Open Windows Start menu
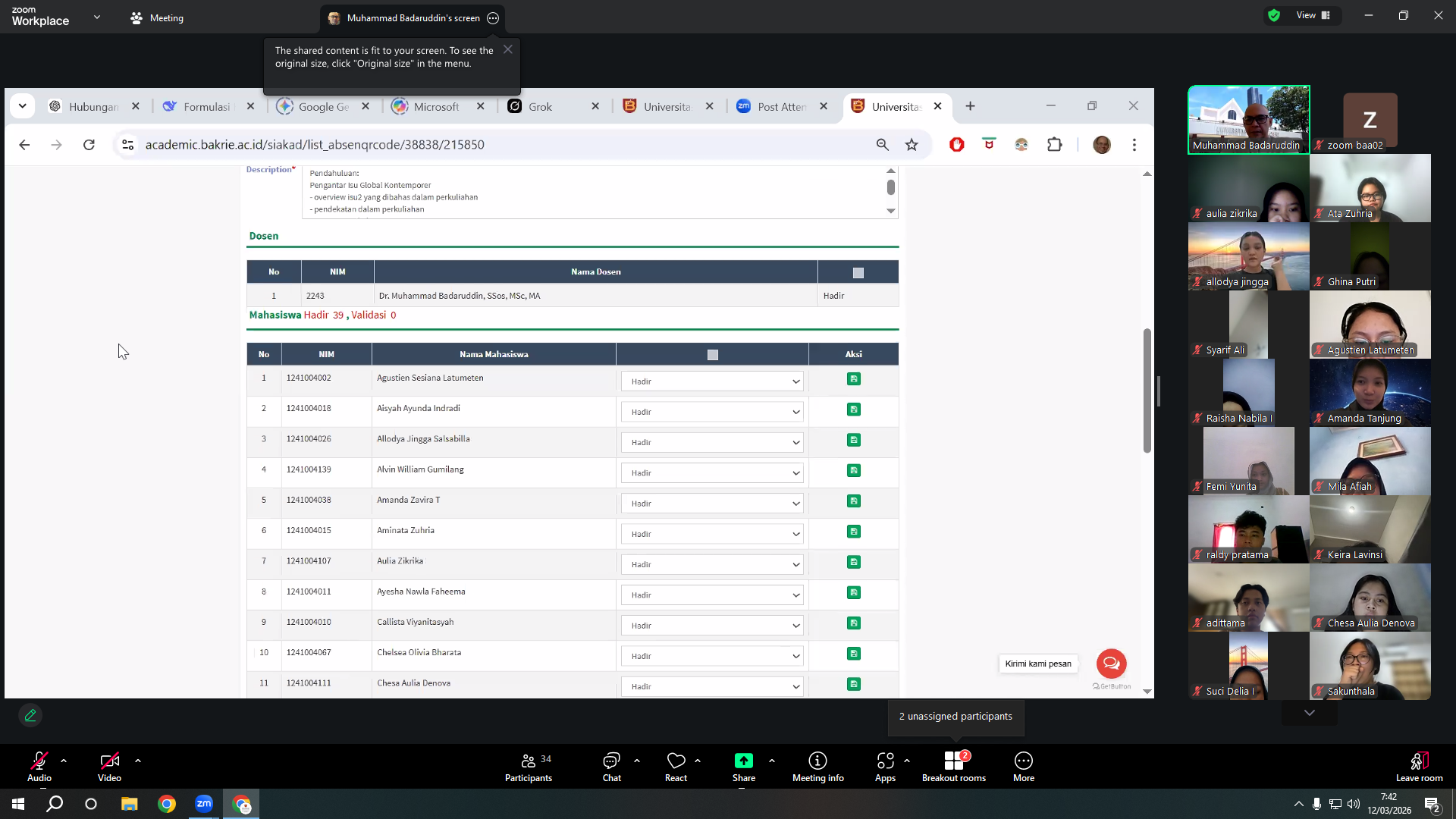Image resolution: width=1456 pixels, height=819 pixels. coord(18,804)
